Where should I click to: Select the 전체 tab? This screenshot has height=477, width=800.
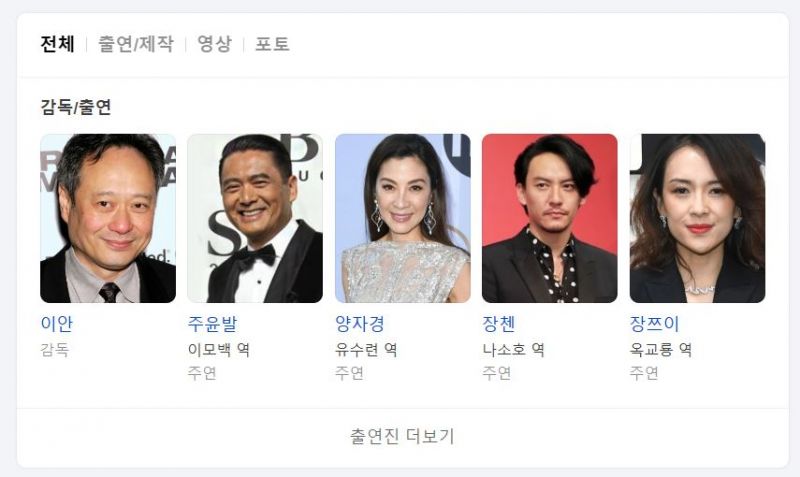[x=58, y=44]
